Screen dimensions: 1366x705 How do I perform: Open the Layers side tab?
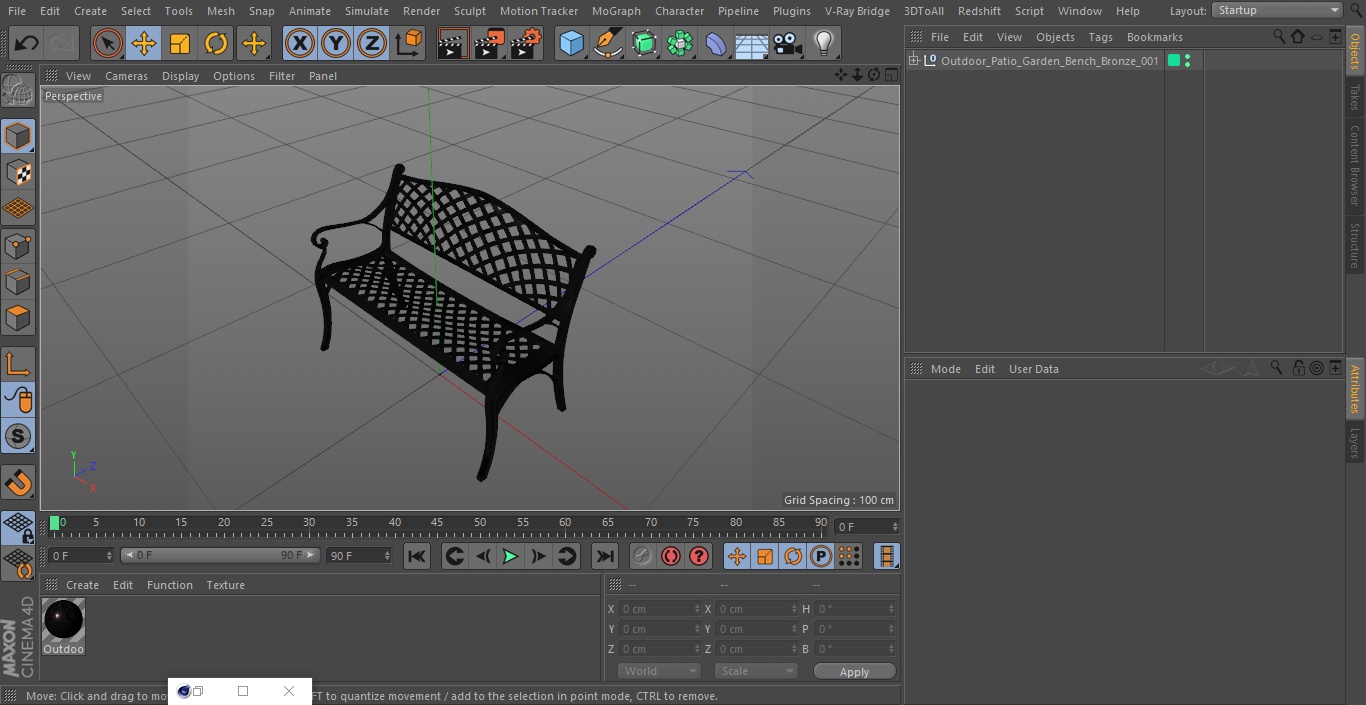pos(1355,442)
